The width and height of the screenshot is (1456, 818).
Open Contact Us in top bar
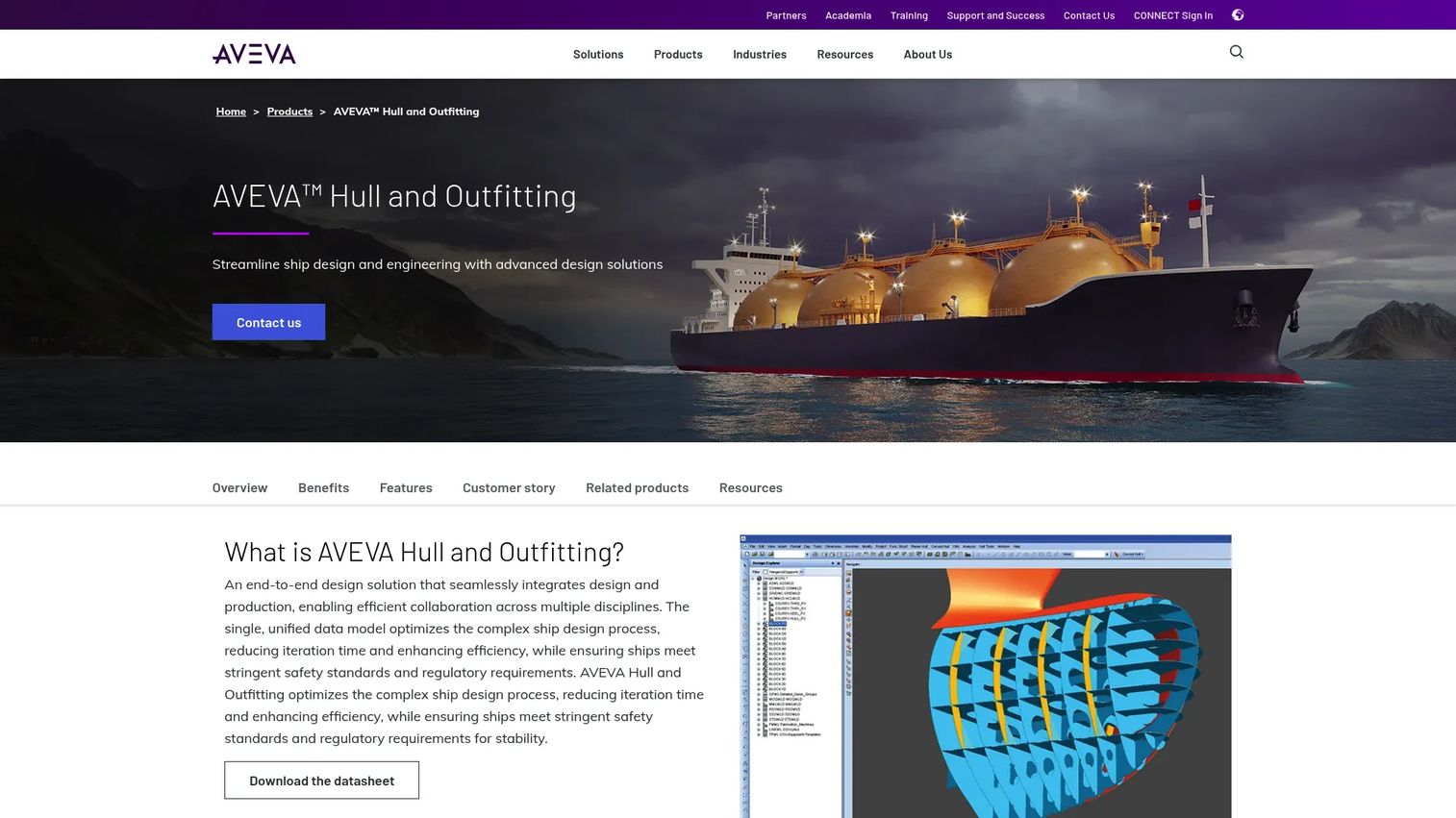point(1089,15)
